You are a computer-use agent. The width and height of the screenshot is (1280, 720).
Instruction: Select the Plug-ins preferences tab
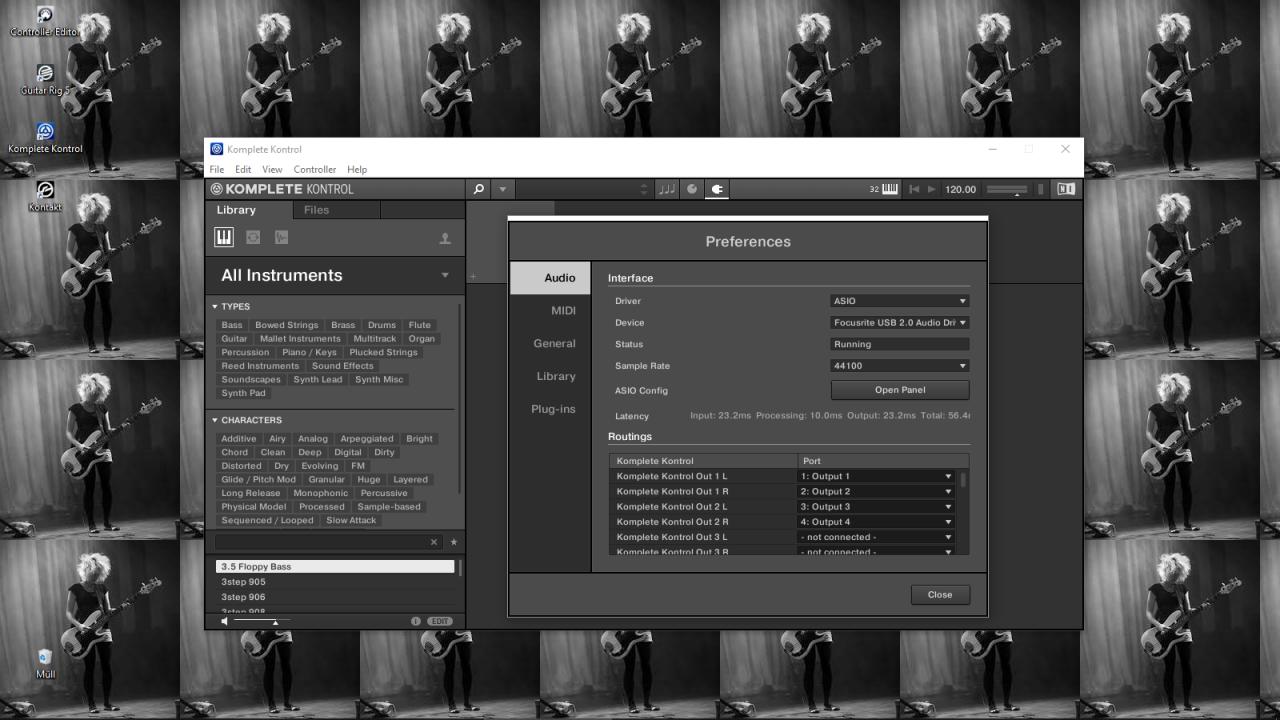550,410
